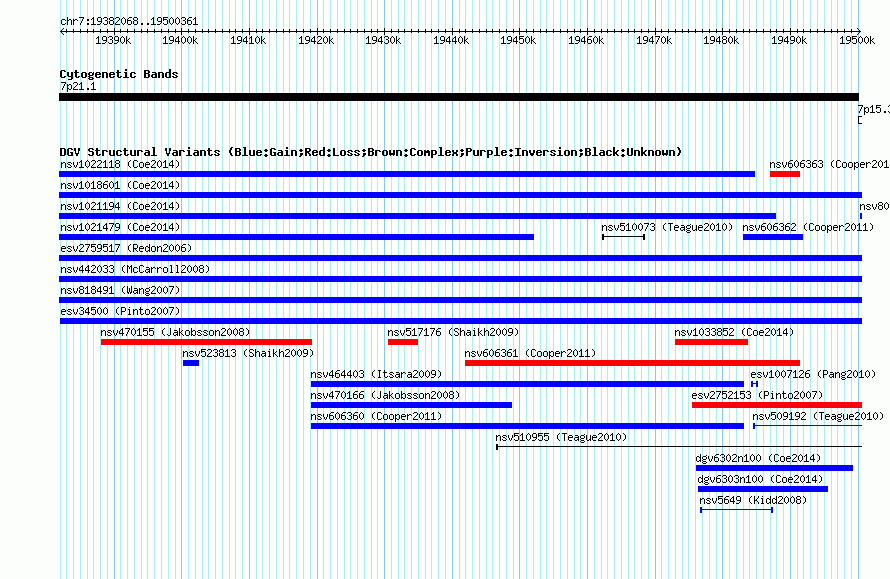Click the 19490k ruler tick label

click(x=789, y=40)
